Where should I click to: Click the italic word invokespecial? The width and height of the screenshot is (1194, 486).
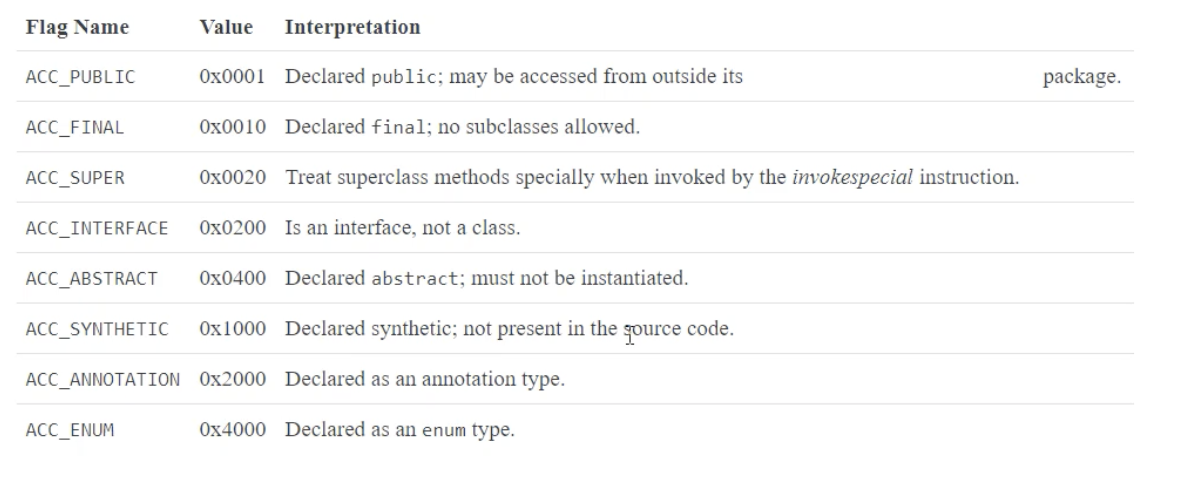852,178
